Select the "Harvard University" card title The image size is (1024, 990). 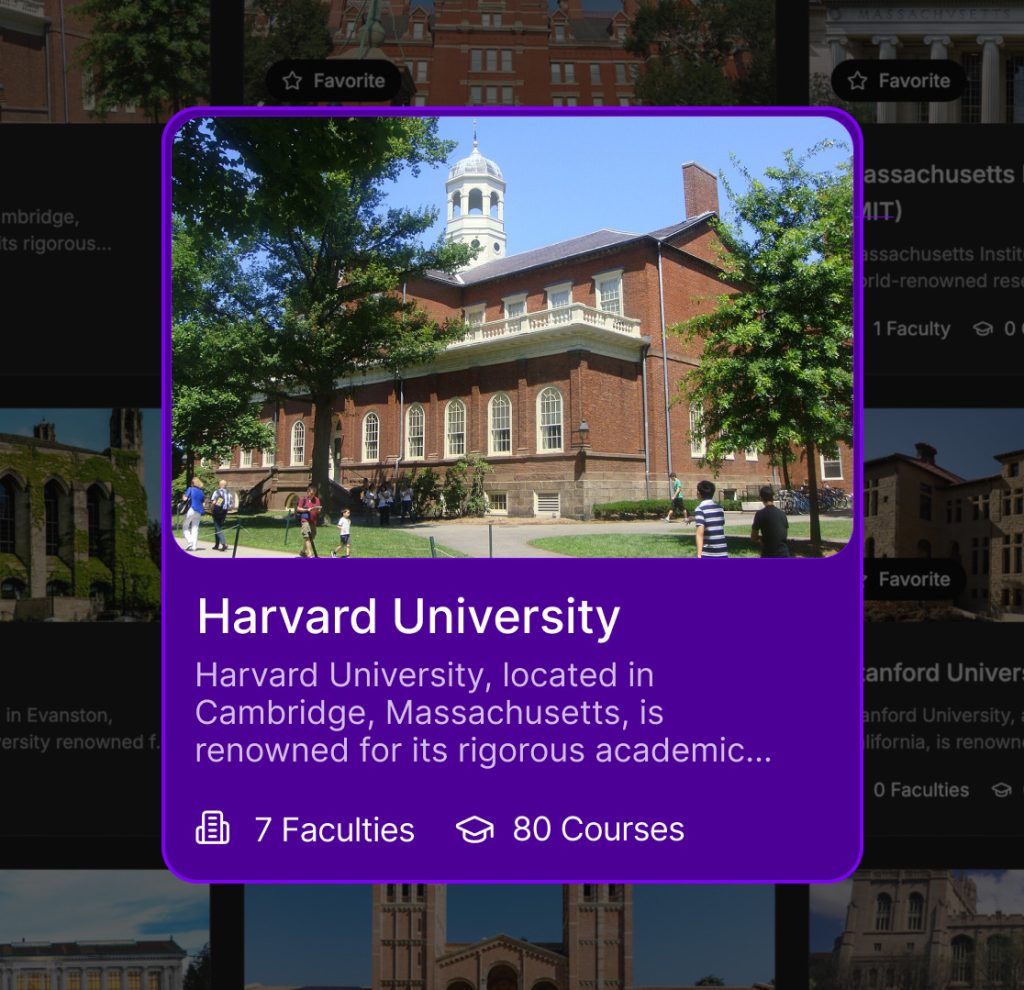point(409,616)
